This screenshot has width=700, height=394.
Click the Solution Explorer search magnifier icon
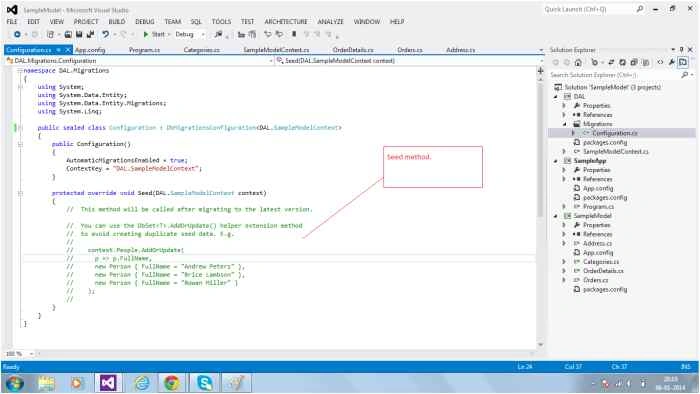coord(685,75)
